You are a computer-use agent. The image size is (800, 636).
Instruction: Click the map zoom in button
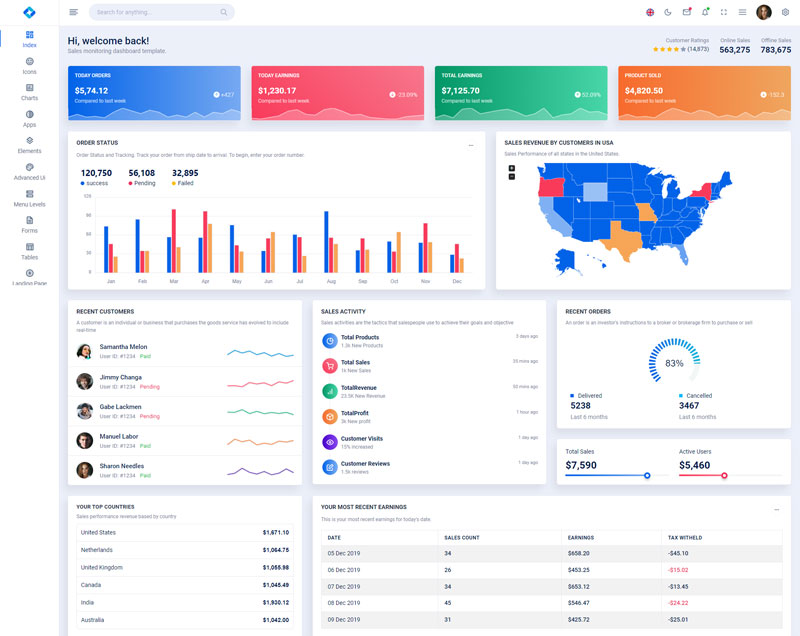point(512,168)
